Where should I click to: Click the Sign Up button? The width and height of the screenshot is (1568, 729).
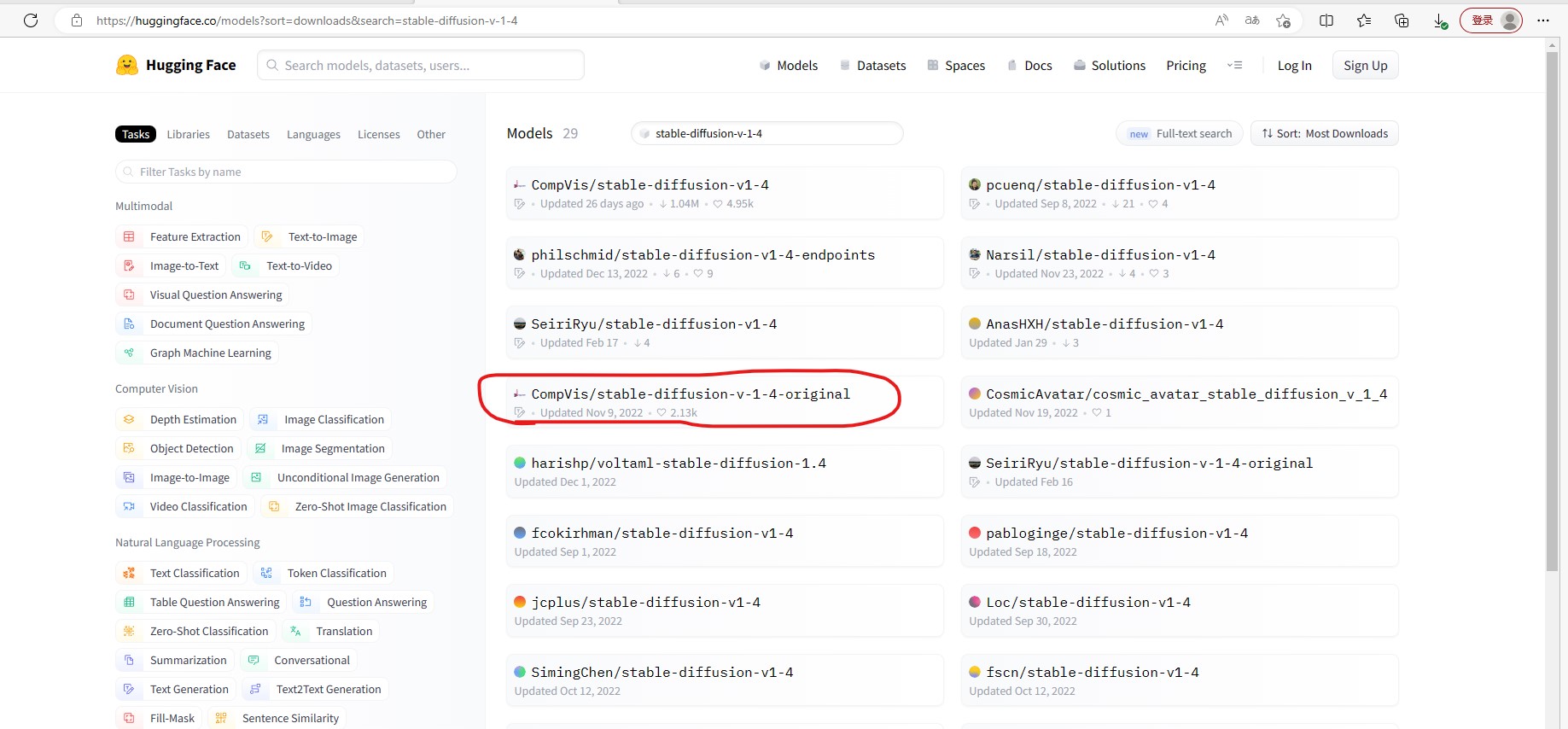pos(1366,65)
